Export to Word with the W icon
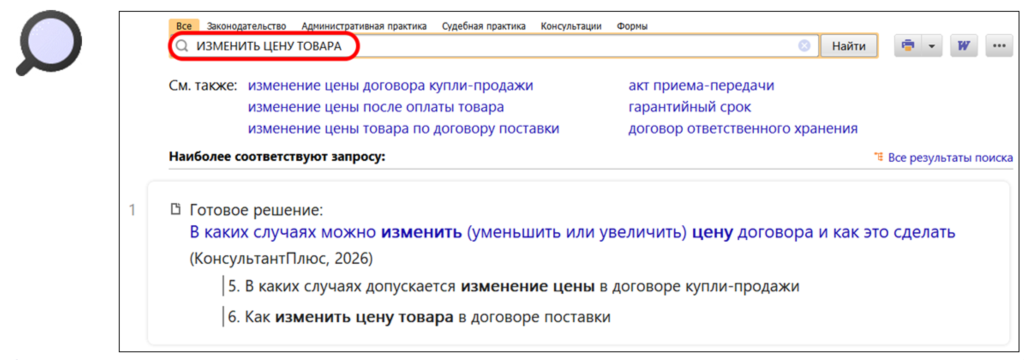The height and width of the screenshot is (360, 1024). click(x=963, y=46)
